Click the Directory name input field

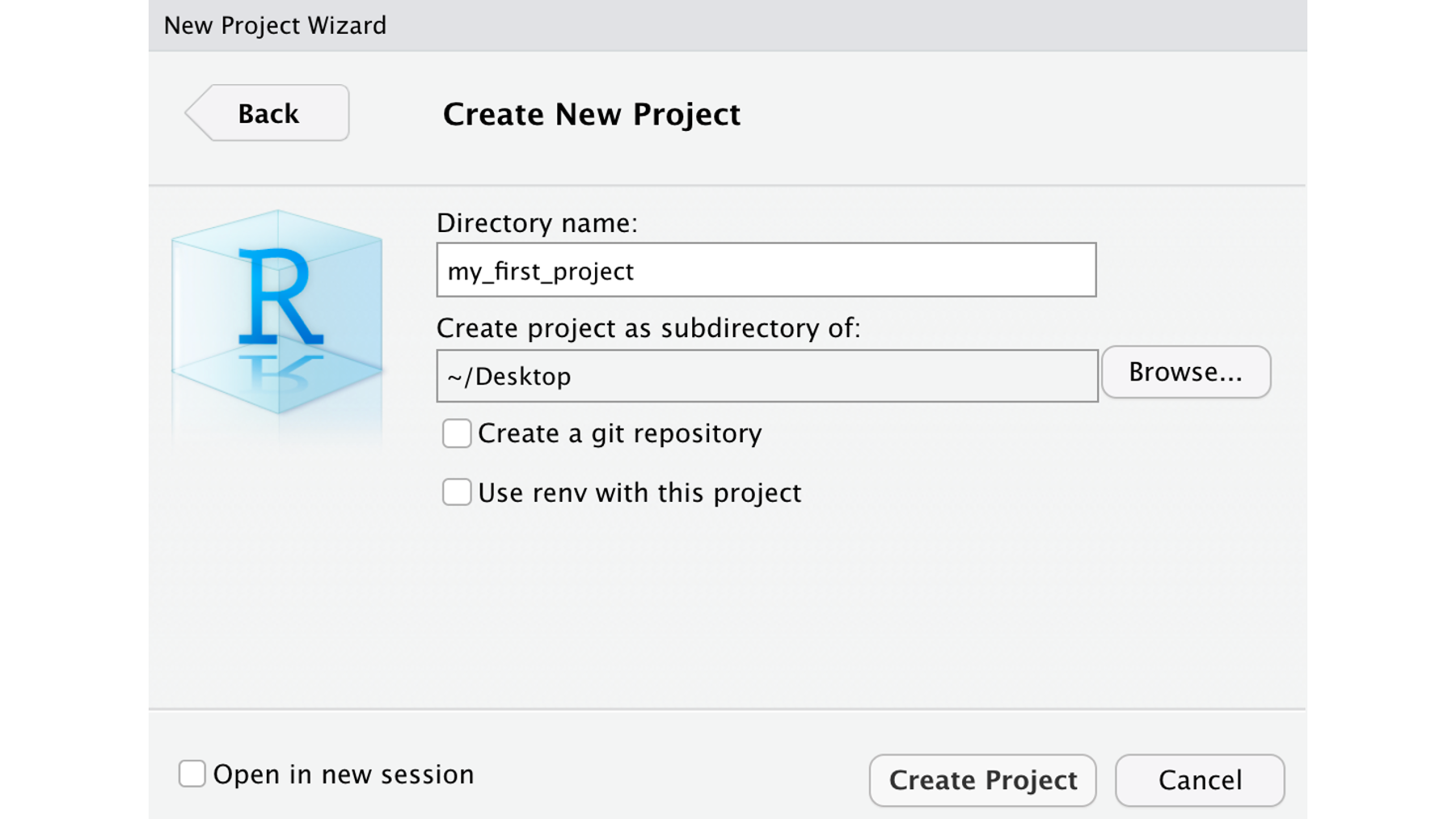[x=766, y=270]
